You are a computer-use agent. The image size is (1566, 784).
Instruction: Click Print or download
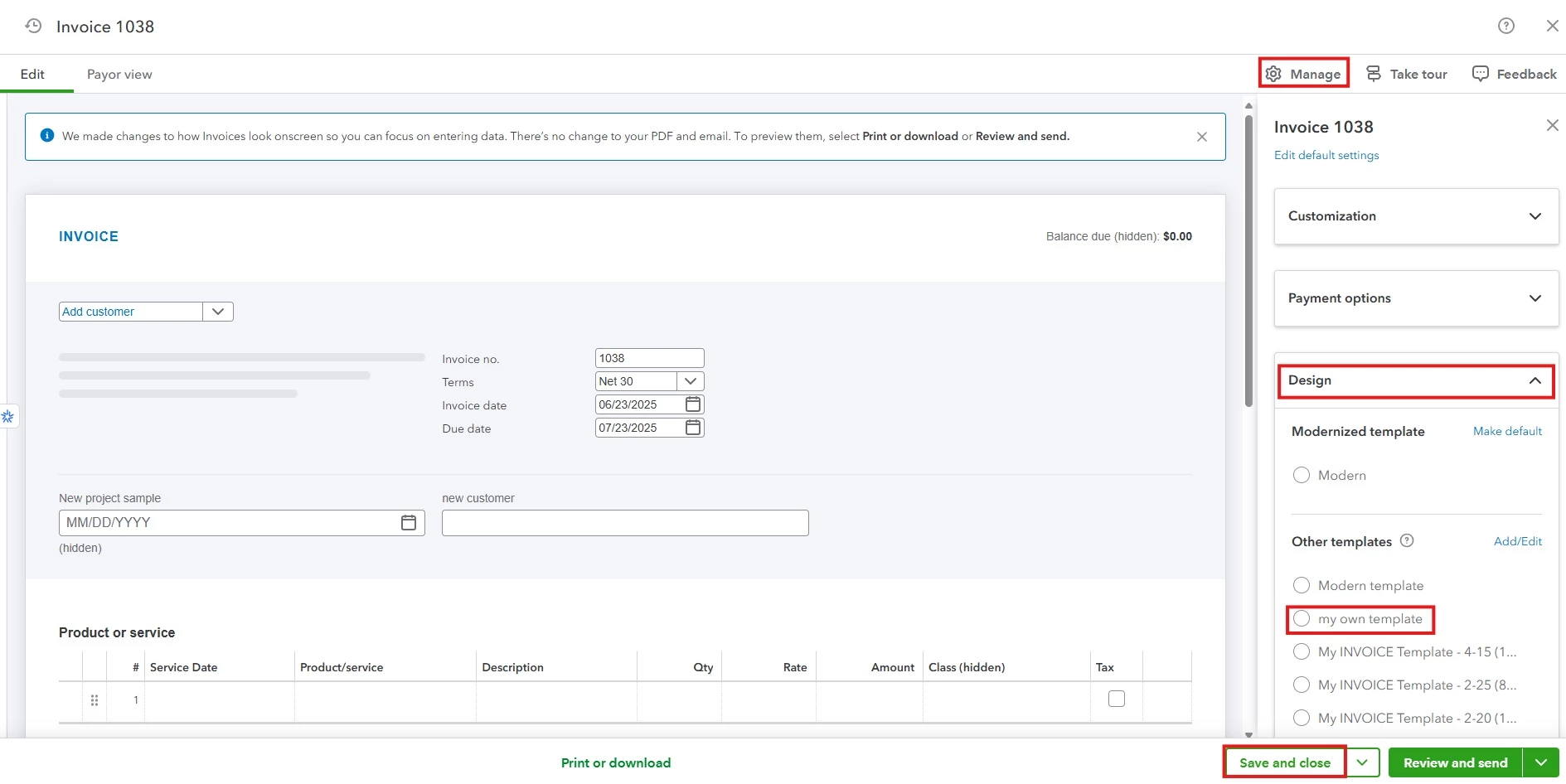pyautogui.click(x=616, y=762)
